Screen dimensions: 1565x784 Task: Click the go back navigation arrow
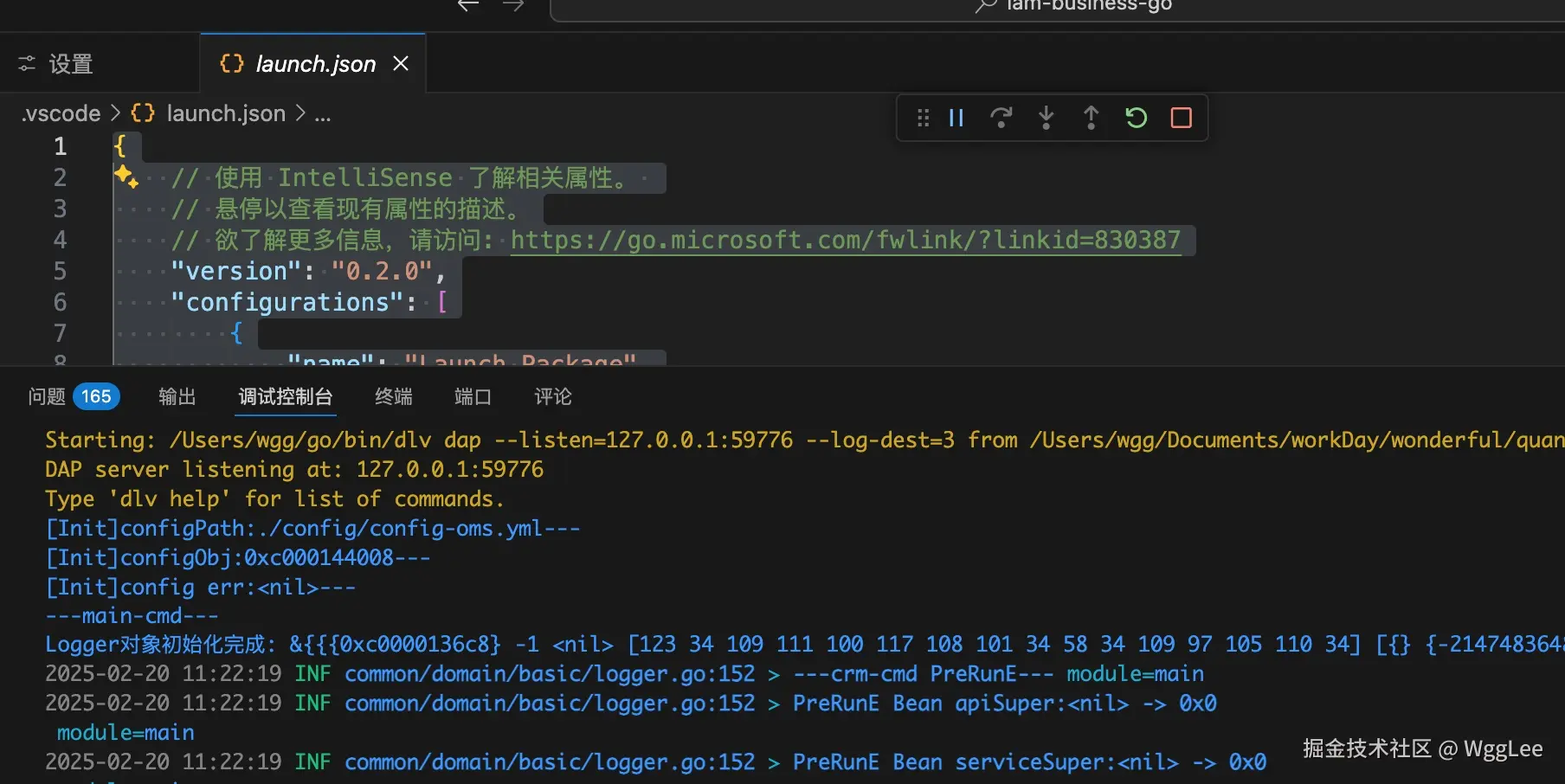tap(468, 6)
